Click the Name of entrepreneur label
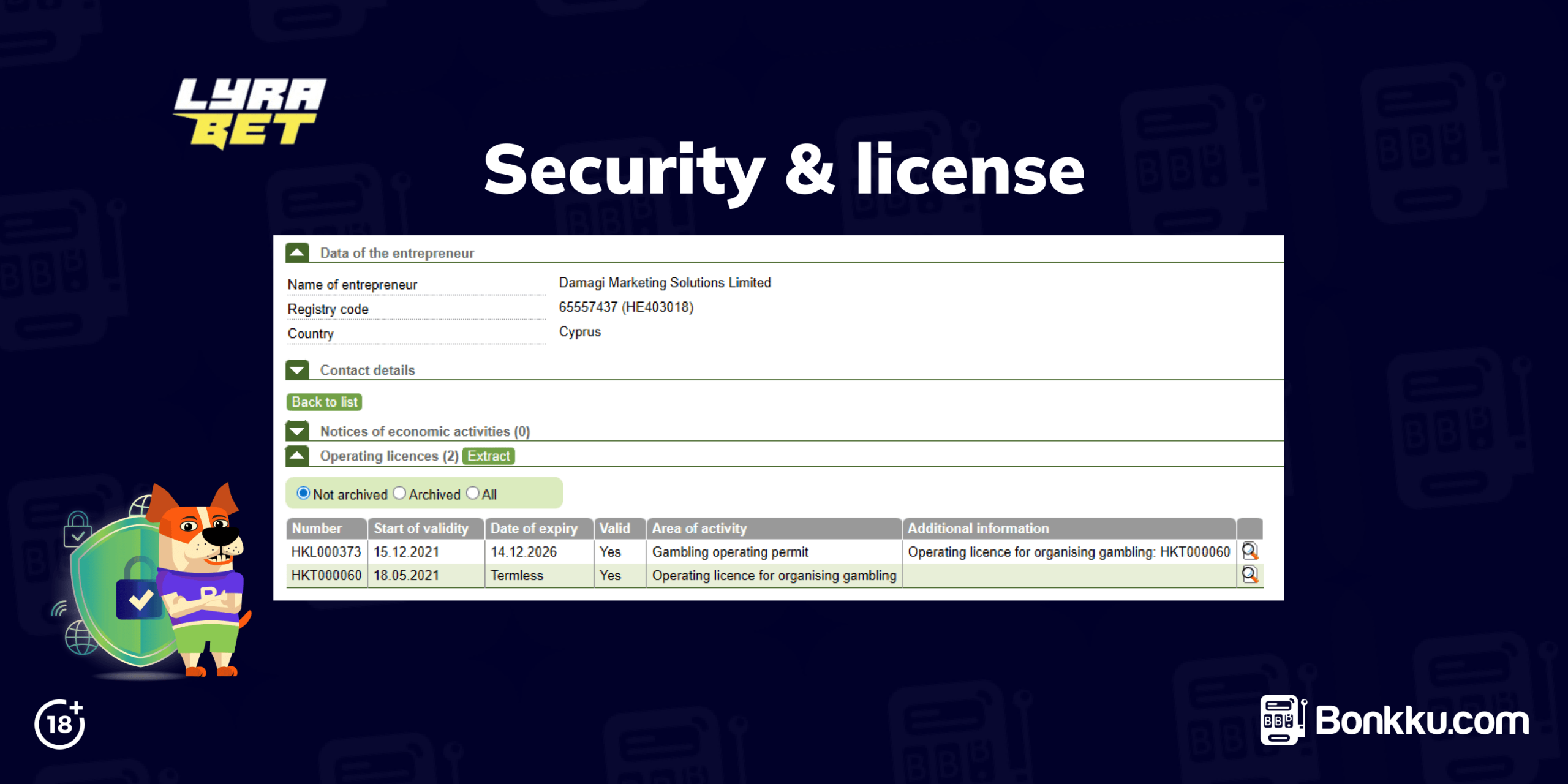 coord(352,285)
